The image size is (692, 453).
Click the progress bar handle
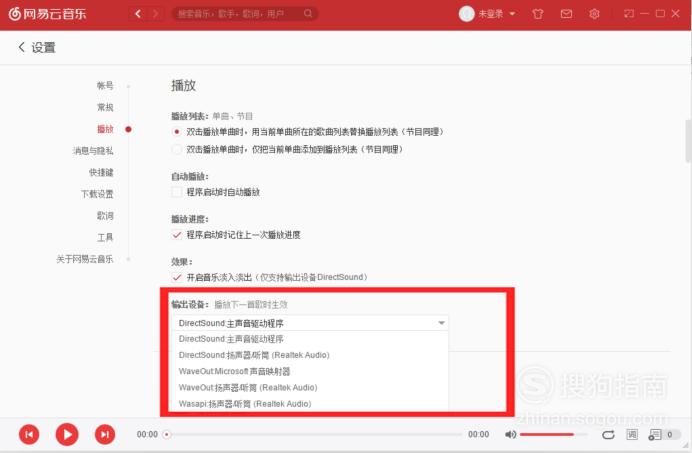166,434
